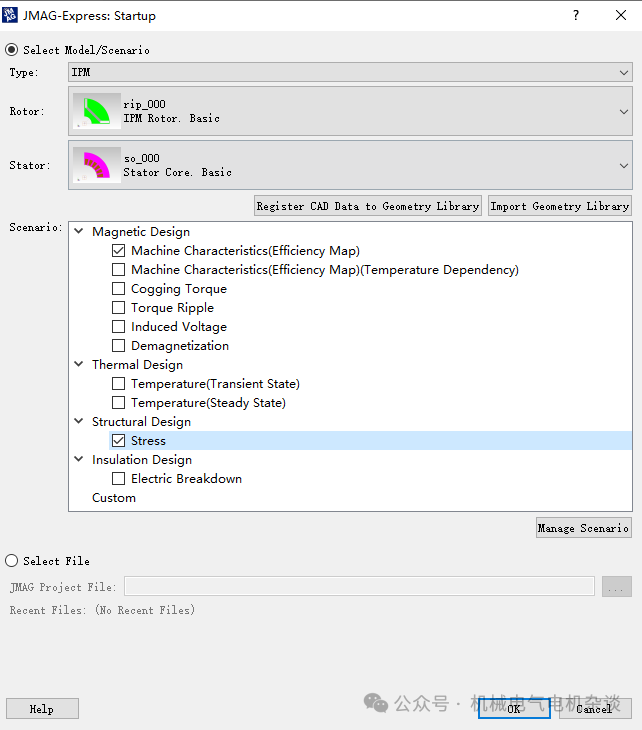Click the 'IPM Rotor. Basic' text
Image resolution: width=642 pixels, height=730 pixels.
tap(171, 118)
